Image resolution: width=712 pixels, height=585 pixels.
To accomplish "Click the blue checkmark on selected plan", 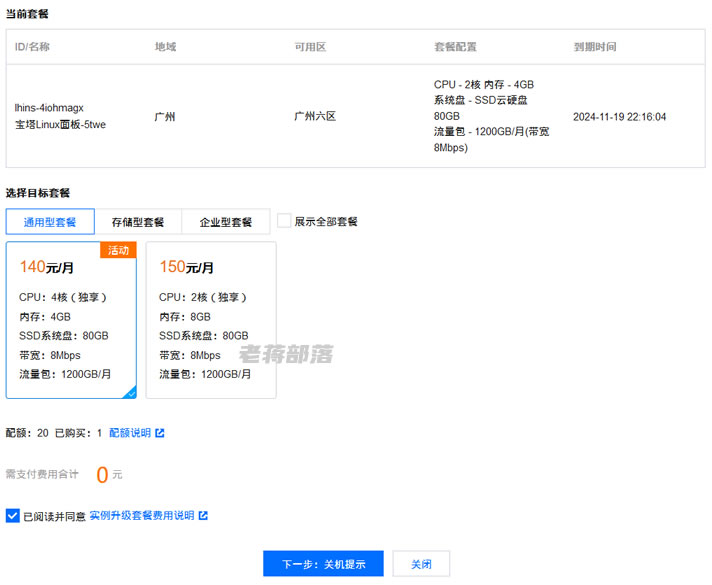I will pyautogui.click(x=130, y=392).
